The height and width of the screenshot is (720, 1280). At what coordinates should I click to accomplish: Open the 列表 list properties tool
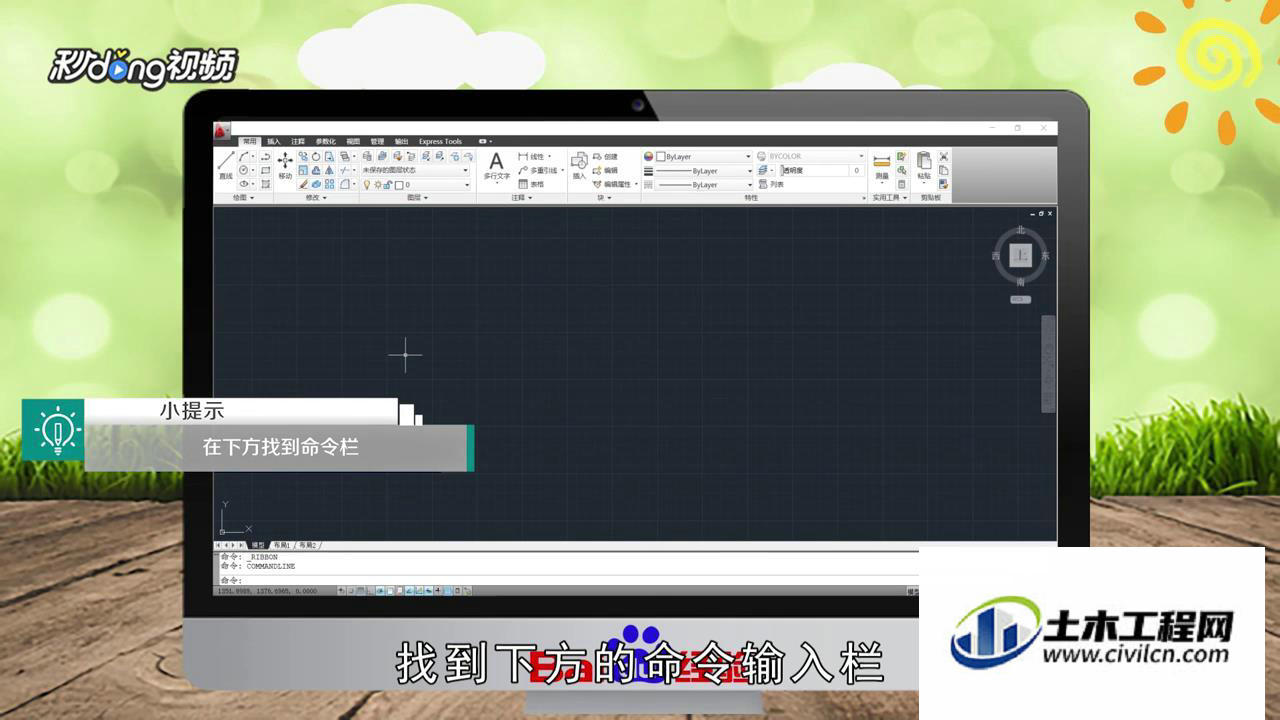pos(771,184)
